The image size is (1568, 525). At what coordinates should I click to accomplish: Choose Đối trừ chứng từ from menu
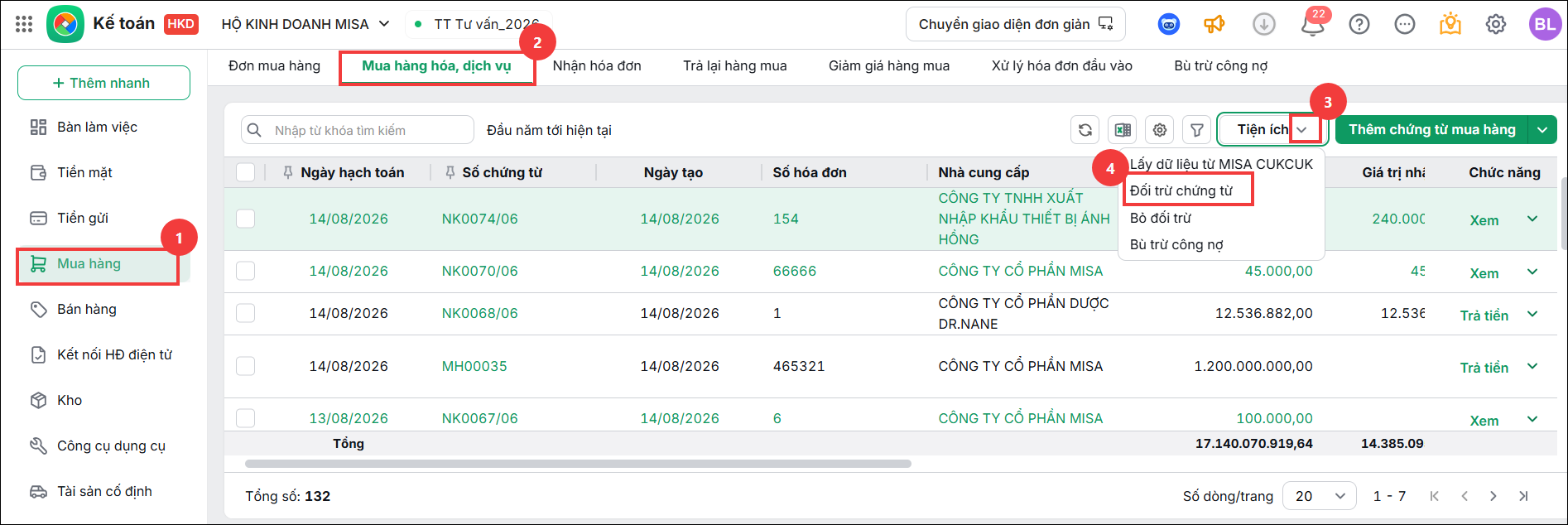click(x=1181, y=190)
